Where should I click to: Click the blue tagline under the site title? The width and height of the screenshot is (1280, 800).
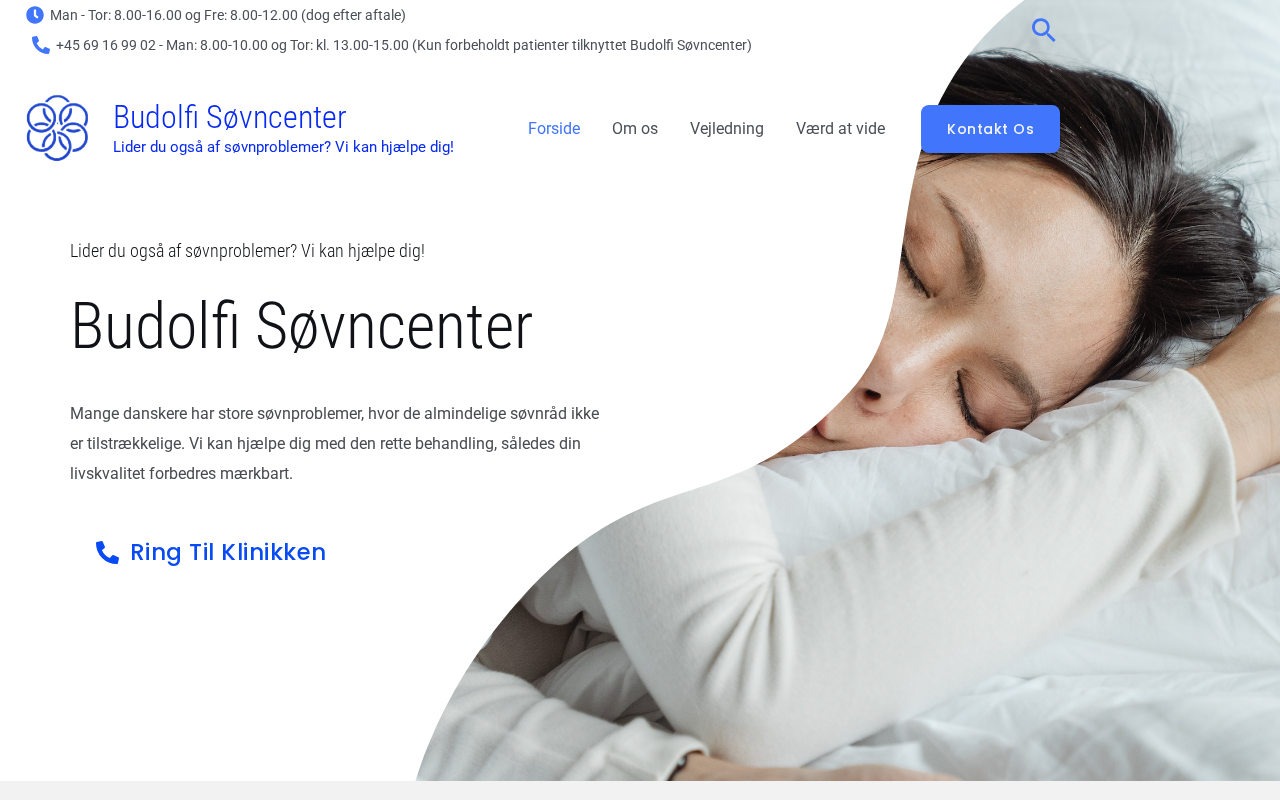point(283,147)
